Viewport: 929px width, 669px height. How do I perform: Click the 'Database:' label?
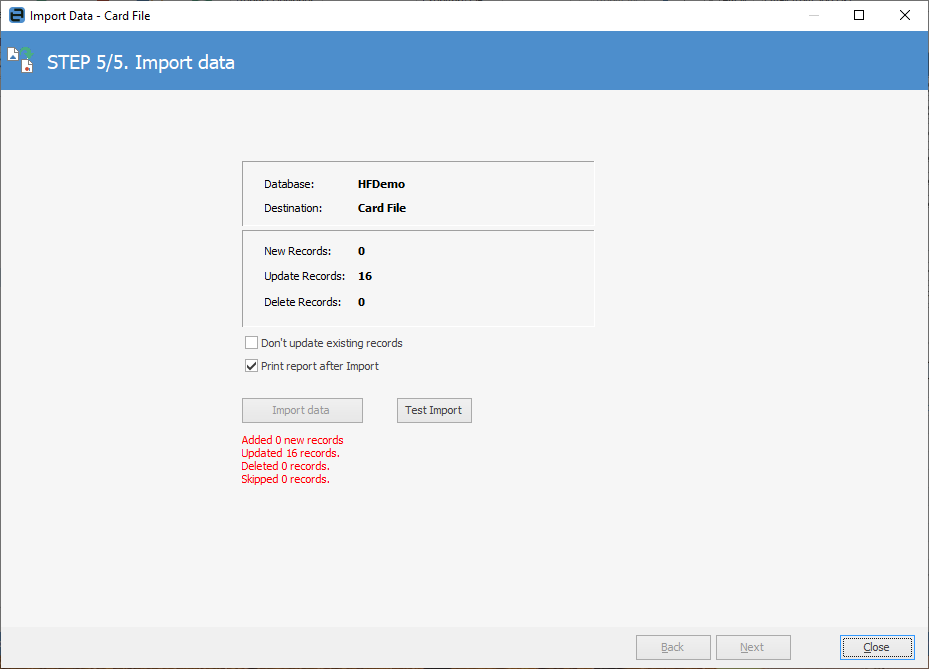pyautogui.click(x=289, y=184)
